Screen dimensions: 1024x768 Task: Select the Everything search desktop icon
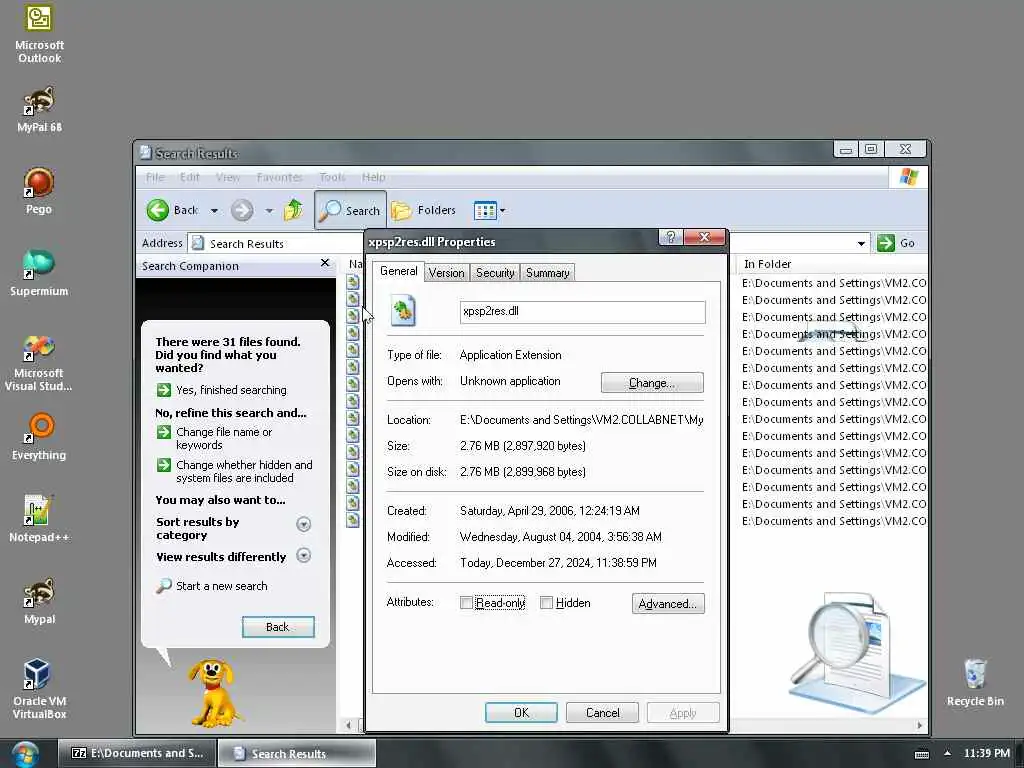pos(39,436)
